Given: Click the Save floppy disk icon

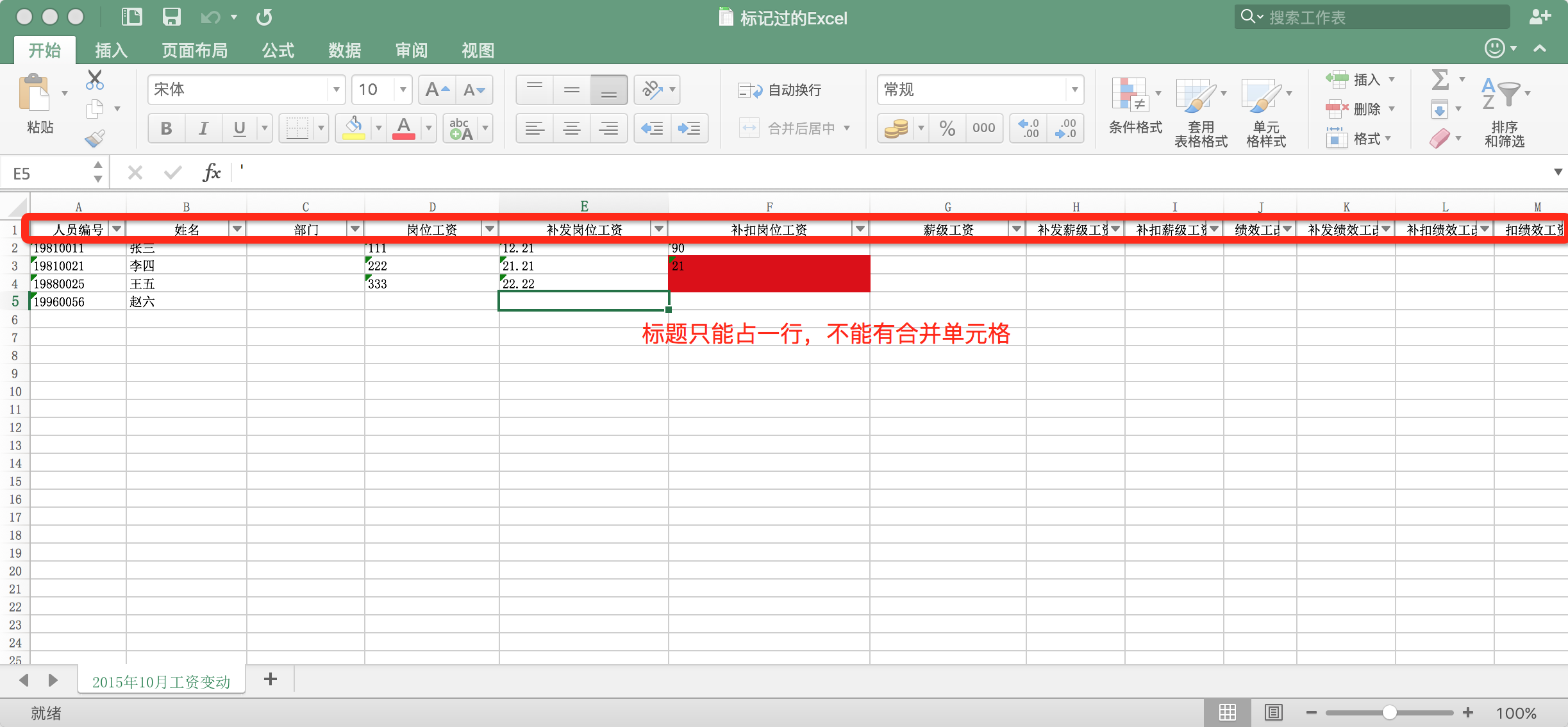Looking at the screenshot, I should [x=171, y=17].
